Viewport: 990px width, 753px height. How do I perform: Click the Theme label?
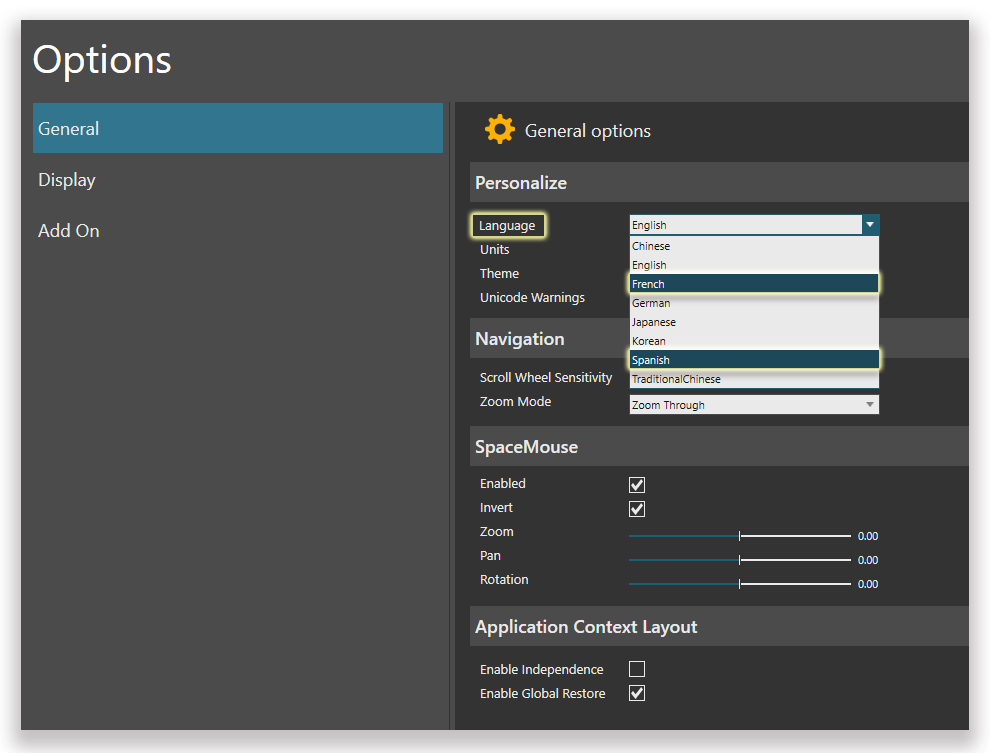[x=499, y=273]
